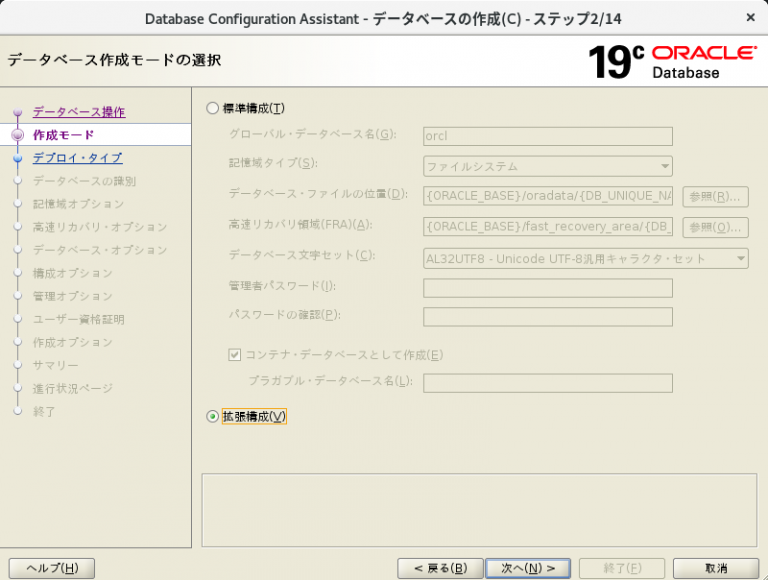Toggle コンテナ・データベースとして作成 checkbox
This screenshot has width=768, height=580.
point(235,354)
